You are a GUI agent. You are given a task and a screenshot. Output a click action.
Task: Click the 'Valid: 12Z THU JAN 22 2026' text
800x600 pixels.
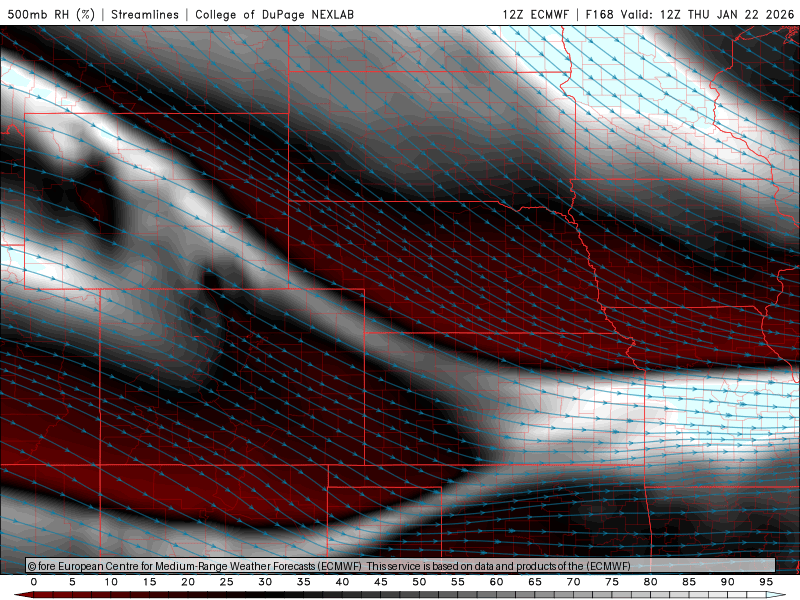click(x=707, y=14)
